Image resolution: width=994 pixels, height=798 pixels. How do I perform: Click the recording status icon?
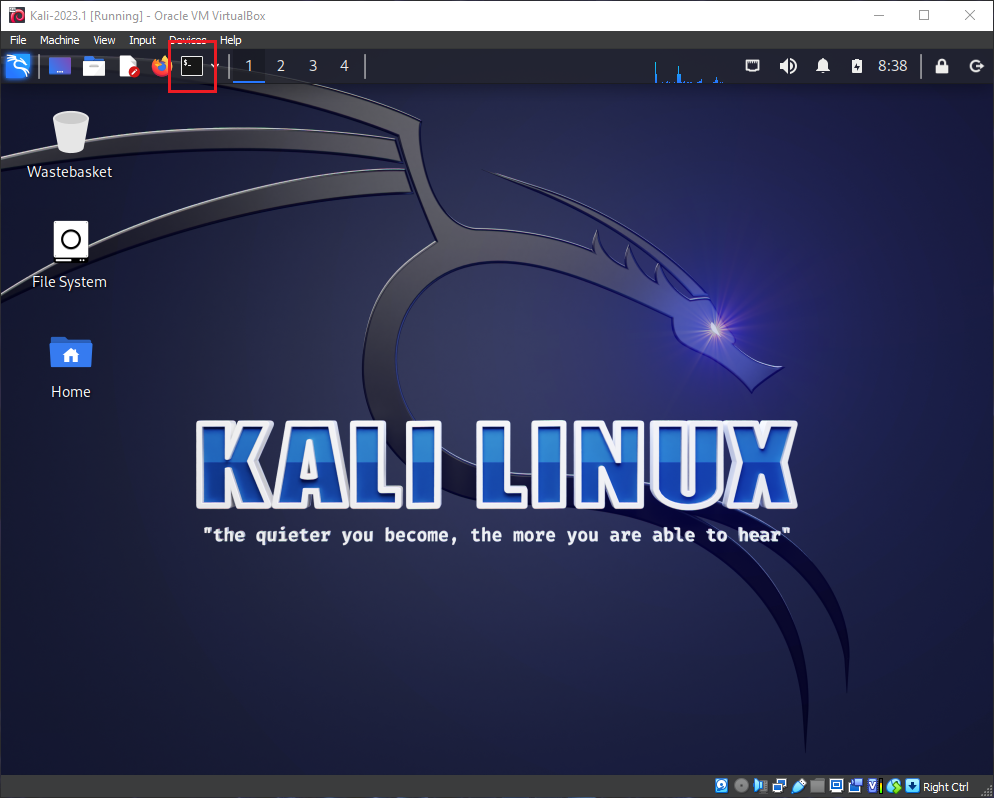(x=856, y=786)
